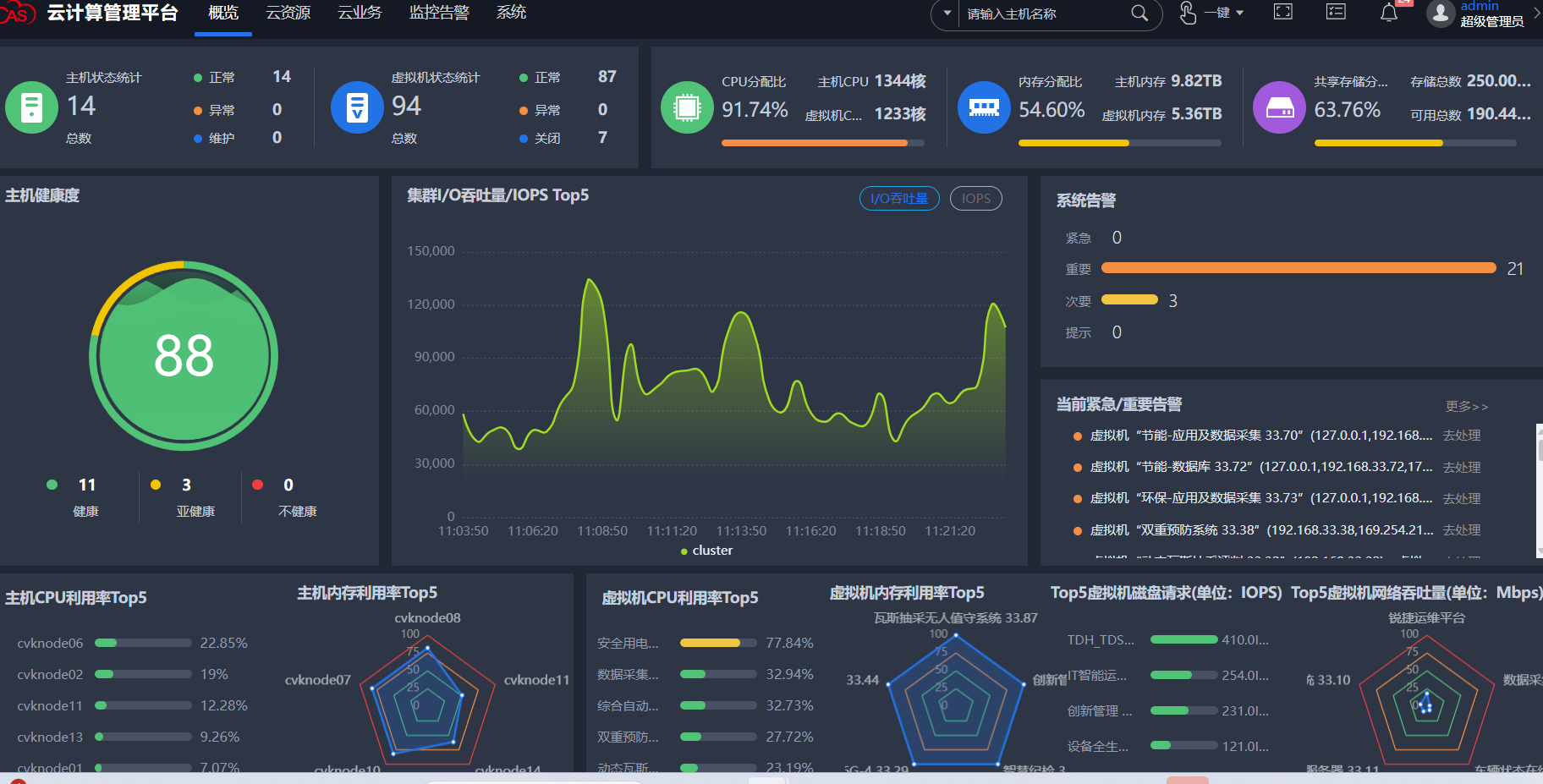Click virtual machine 正常 count 87
Screen dimensions: 1543x784
607,77
